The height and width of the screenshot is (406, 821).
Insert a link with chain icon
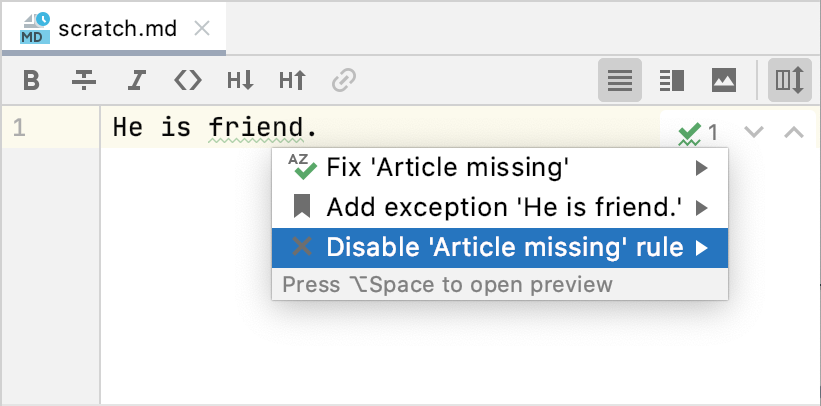344,80
